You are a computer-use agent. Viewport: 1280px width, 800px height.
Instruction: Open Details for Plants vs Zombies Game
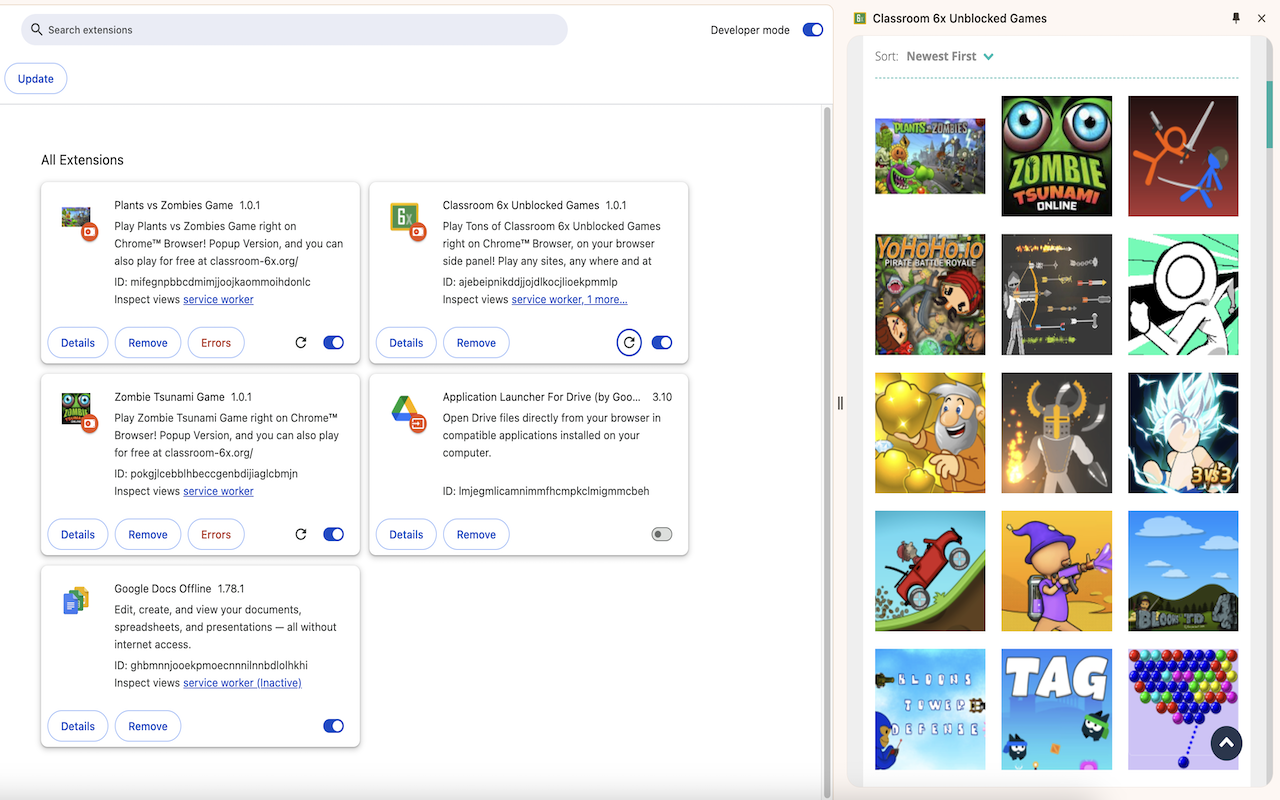tap(78, 342)
